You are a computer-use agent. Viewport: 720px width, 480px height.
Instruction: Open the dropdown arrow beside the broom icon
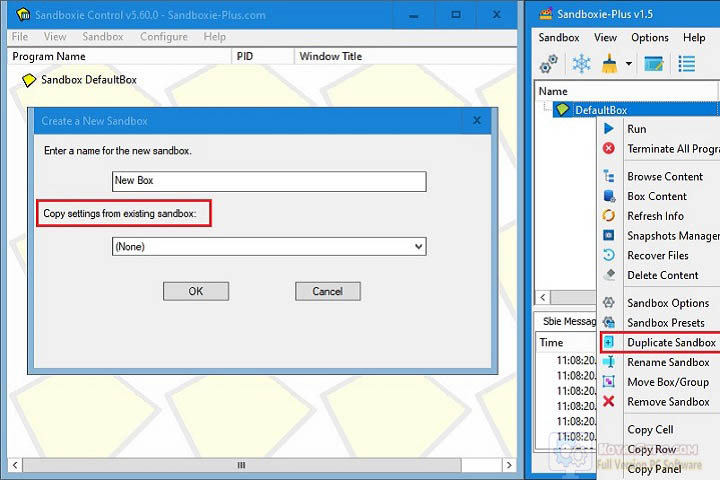click(629, 64)
